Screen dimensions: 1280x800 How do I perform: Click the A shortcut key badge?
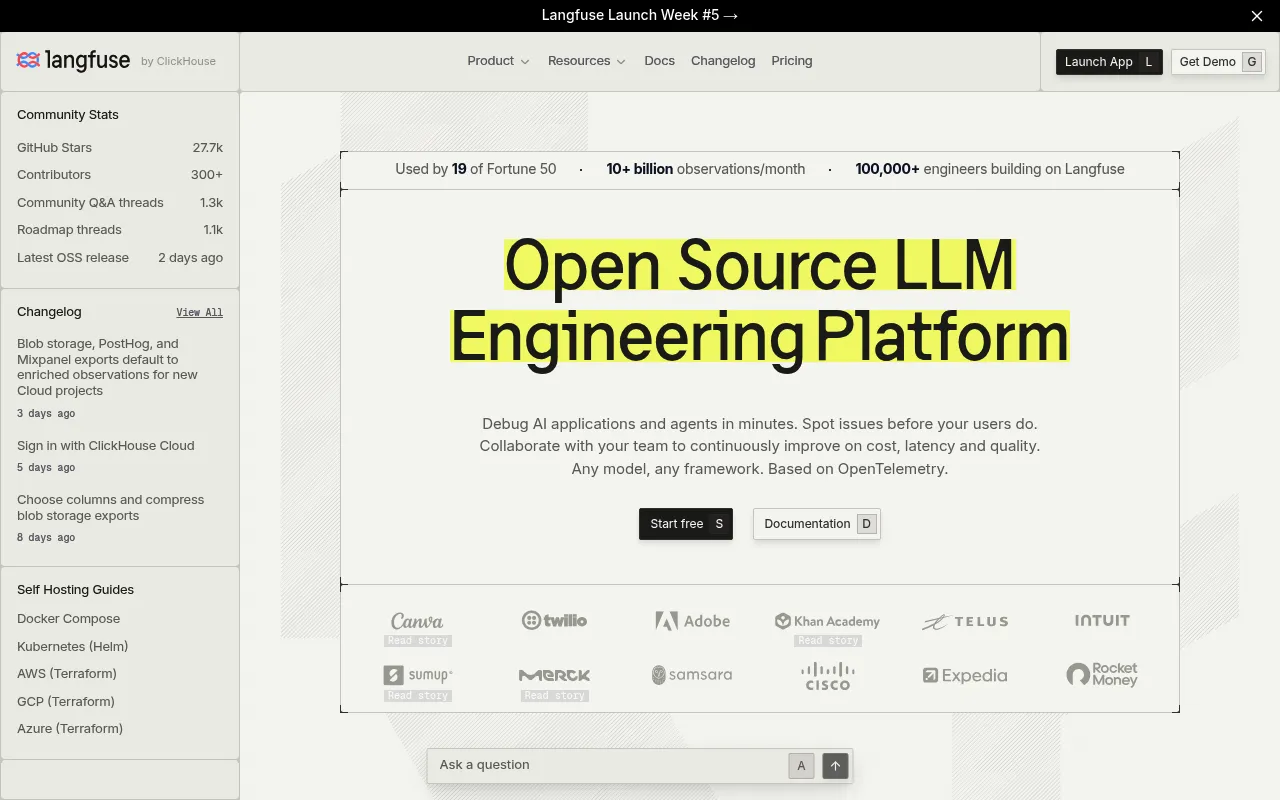point(801,766)
